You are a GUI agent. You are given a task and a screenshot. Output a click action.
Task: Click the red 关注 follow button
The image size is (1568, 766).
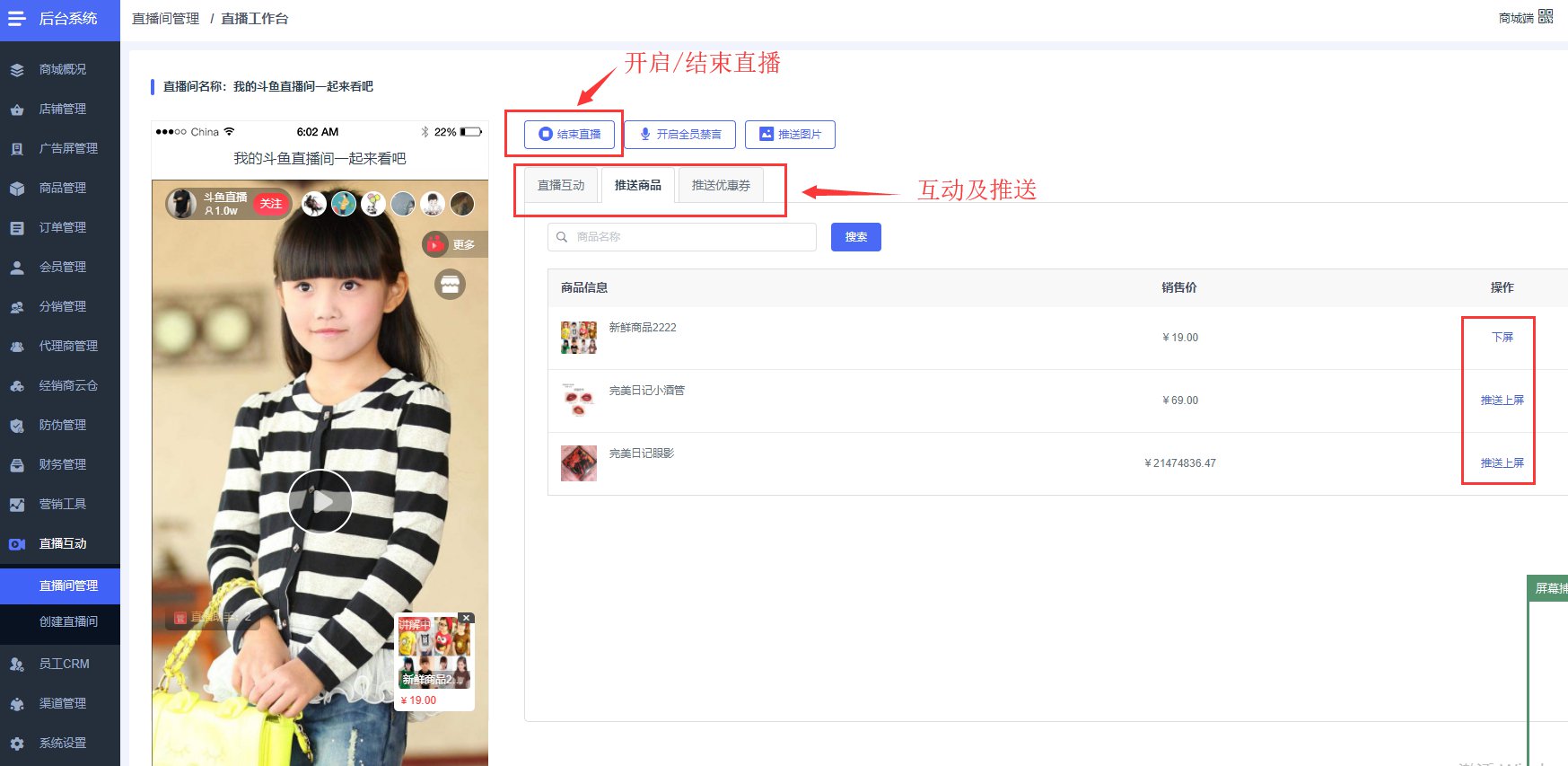tap(271, 204)
